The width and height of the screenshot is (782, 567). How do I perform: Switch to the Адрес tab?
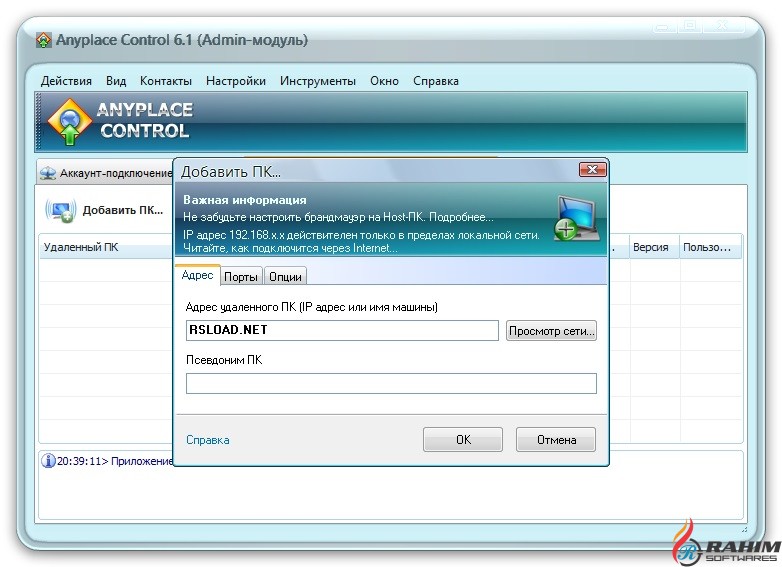[197, 275]
